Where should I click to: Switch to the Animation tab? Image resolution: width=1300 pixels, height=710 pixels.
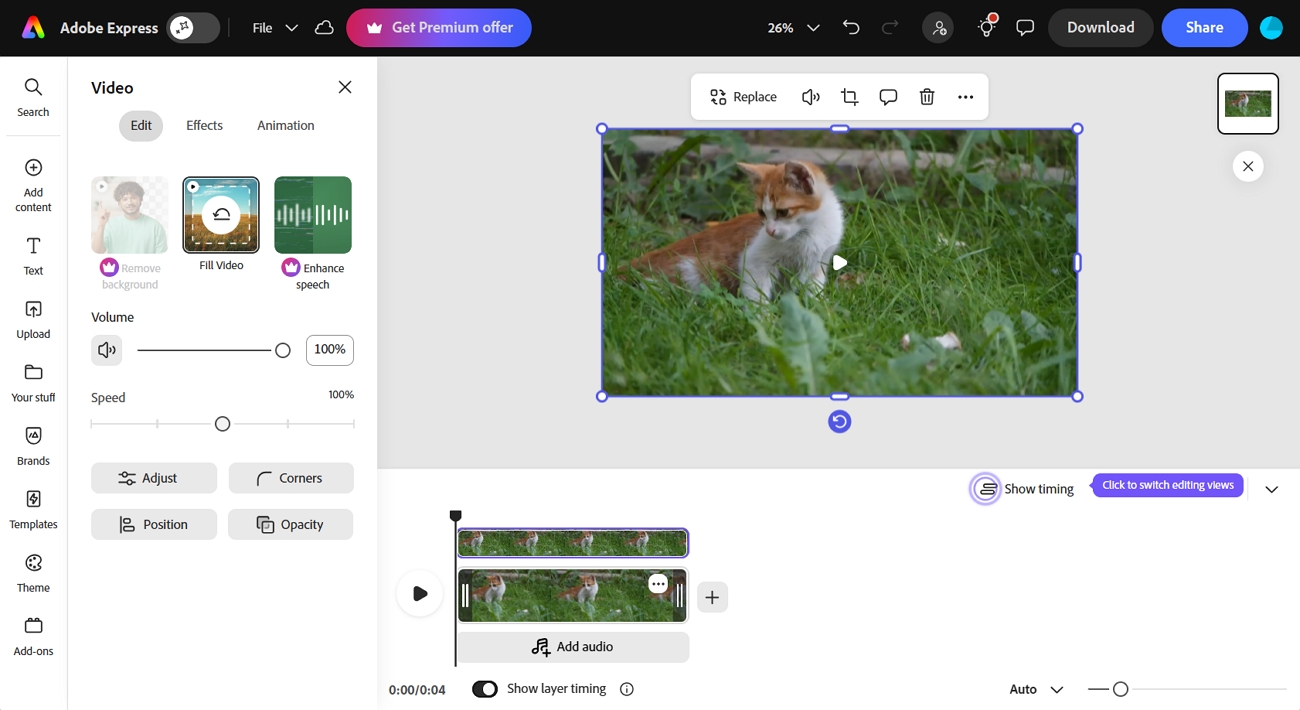coord(285,125)
